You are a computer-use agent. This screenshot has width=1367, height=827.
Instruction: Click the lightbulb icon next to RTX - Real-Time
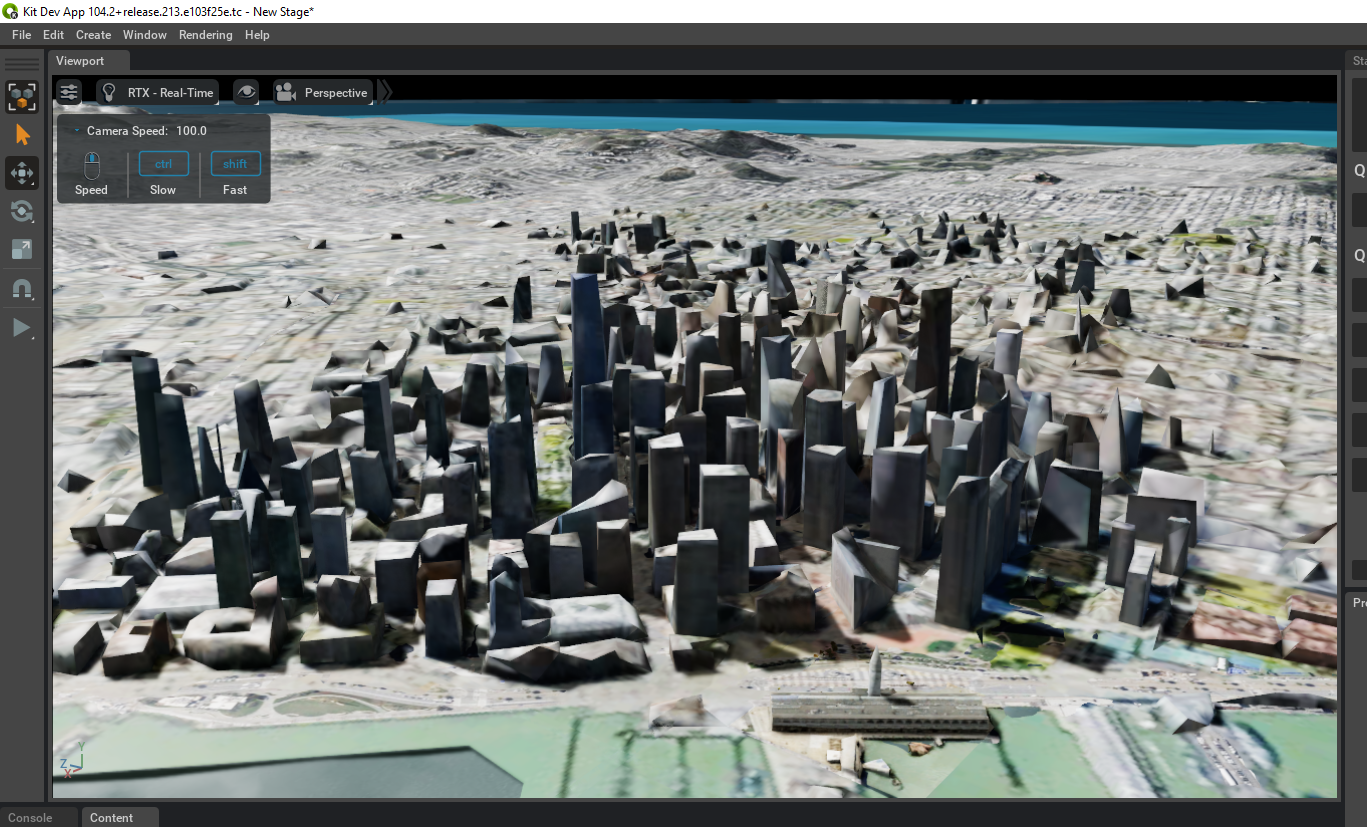[x=109, y=91]
